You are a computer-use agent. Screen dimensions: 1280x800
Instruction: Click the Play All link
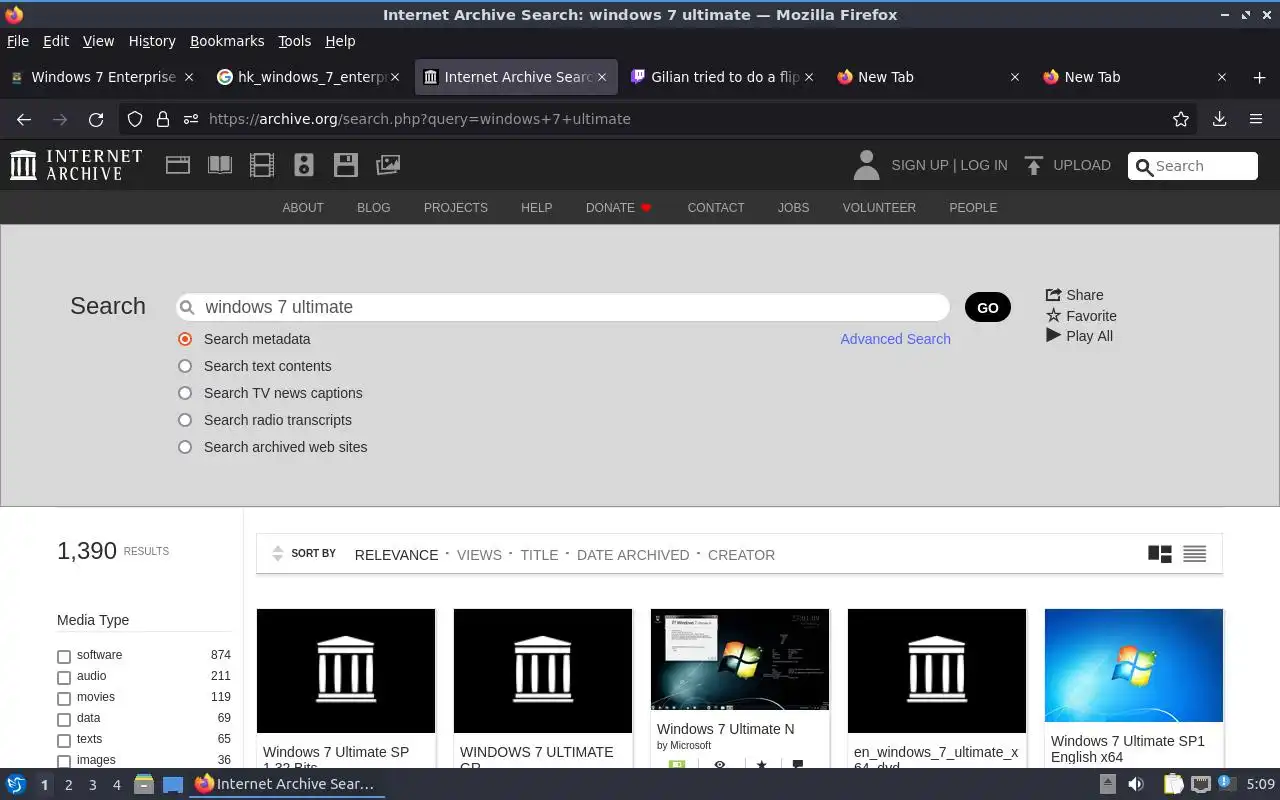pyautogui.click(x=1079, y=336)
